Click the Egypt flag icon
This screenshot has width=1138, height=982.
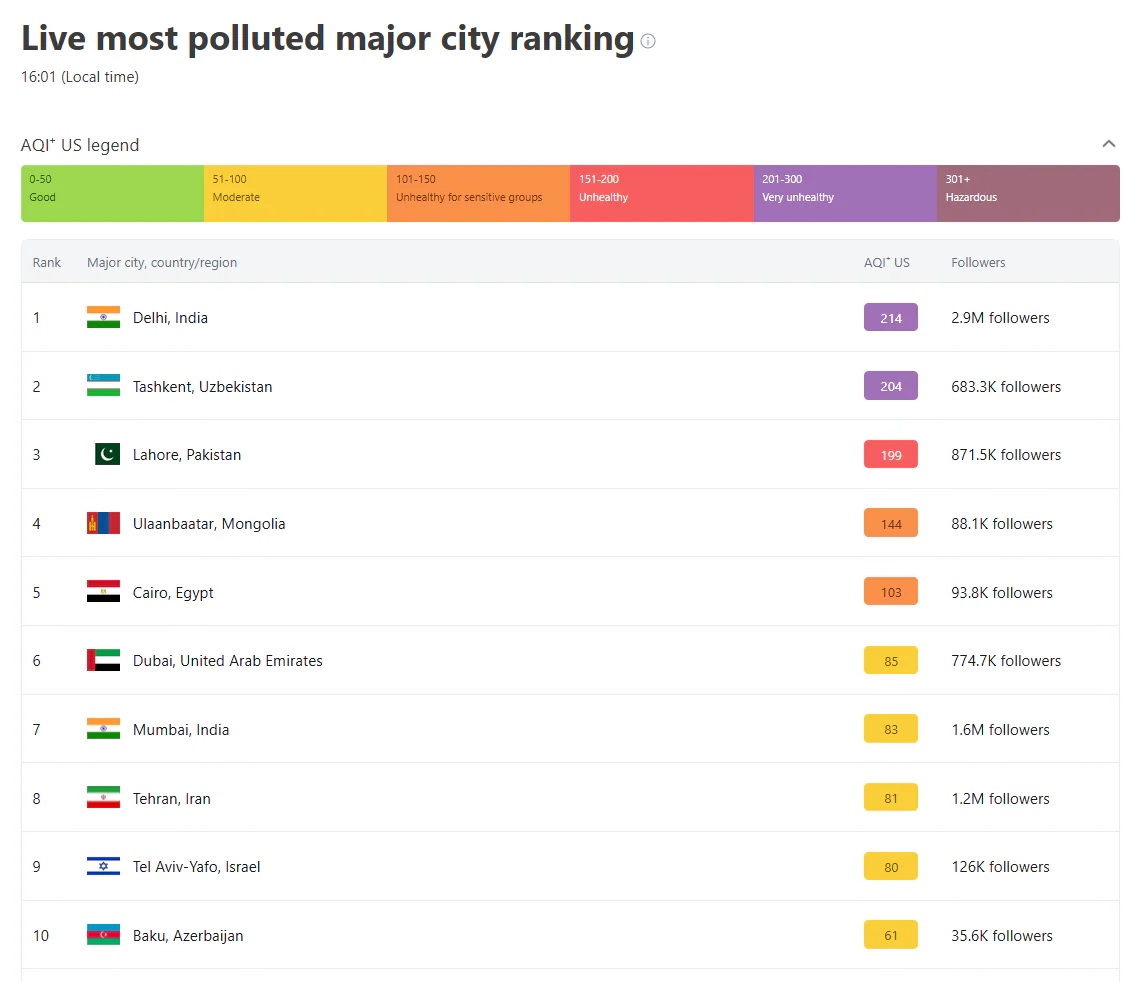coord(103,592)
